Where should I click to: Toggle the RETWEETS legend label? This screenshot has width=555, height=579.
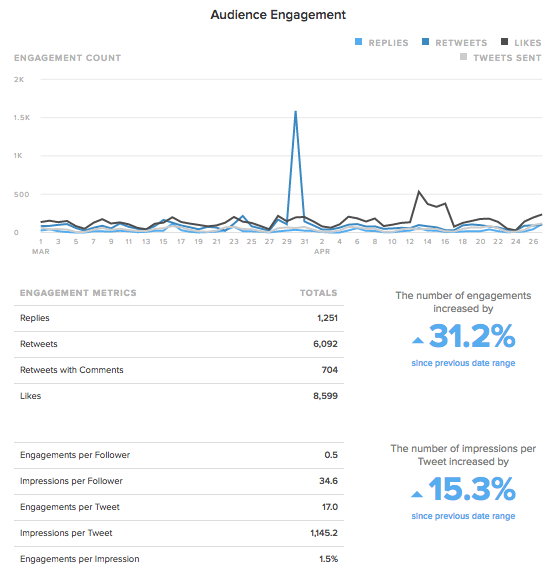pyautogui.click(x=461, y=43)
